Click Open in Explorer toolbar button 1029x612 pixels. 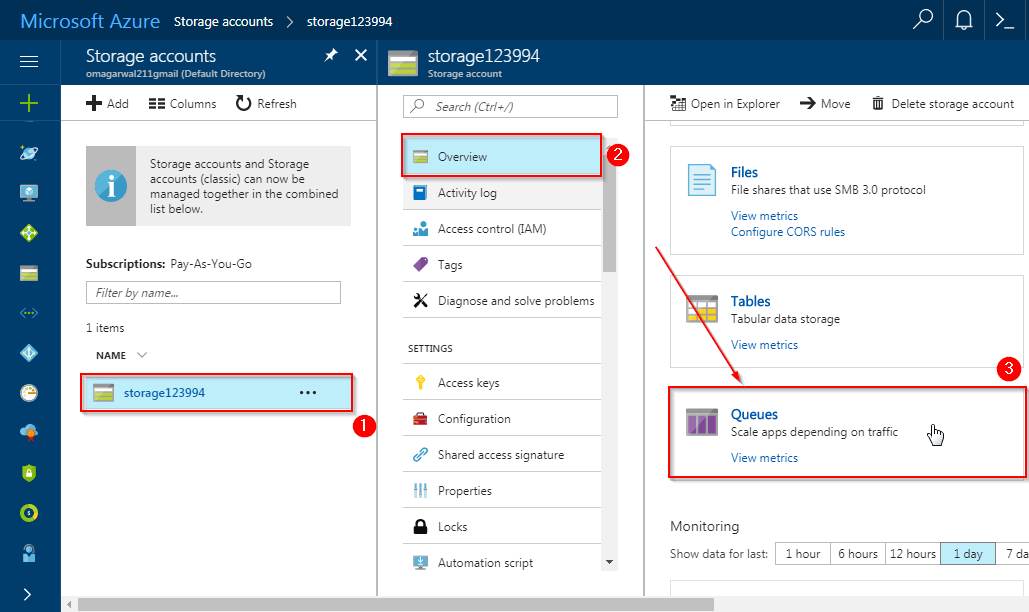click(724, 104)
